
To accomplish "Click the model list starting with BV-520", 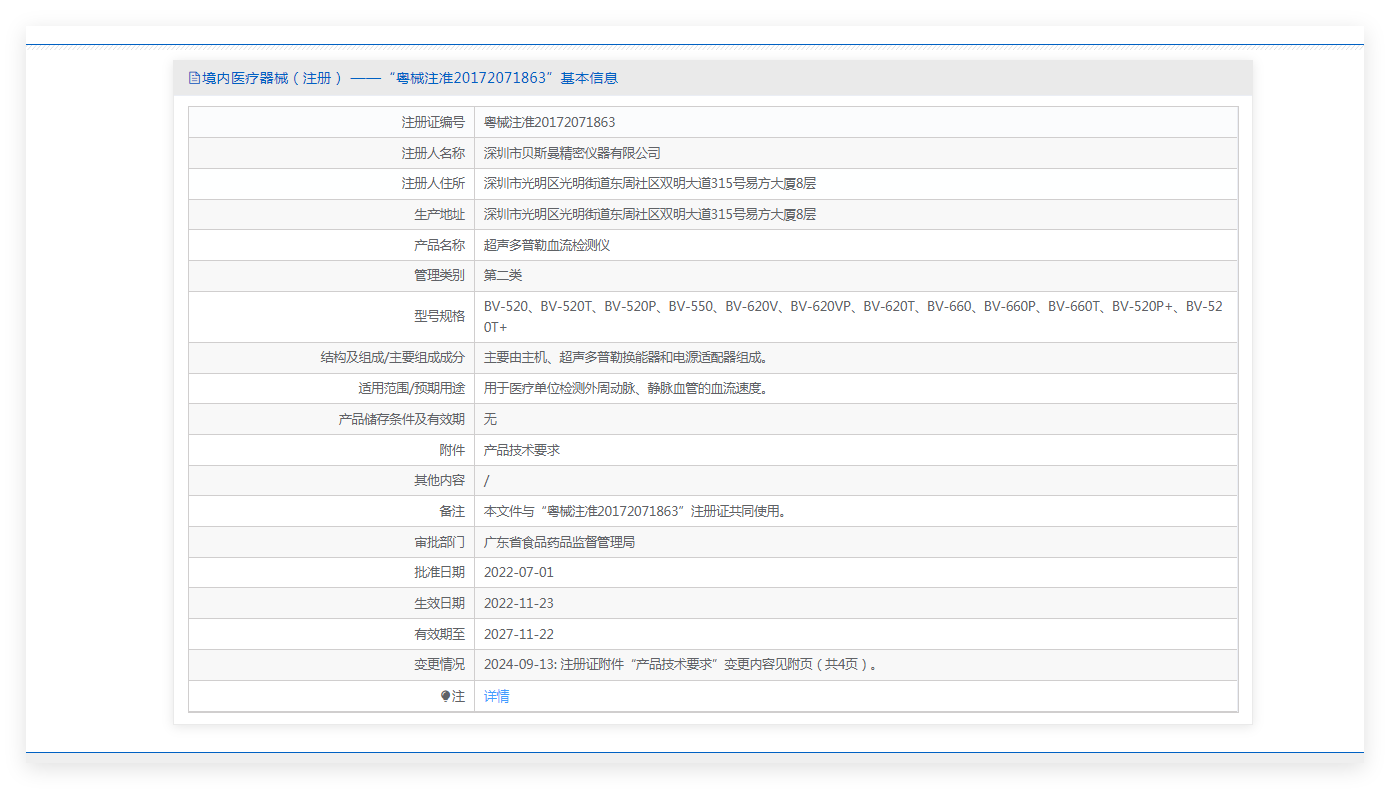I will 854,316.
